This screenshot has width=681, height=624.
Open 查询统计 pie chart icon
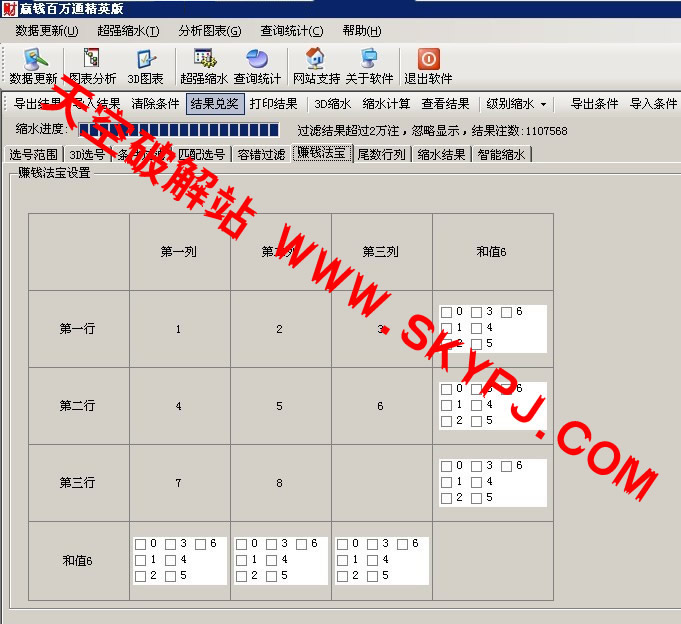pos(257,60)
